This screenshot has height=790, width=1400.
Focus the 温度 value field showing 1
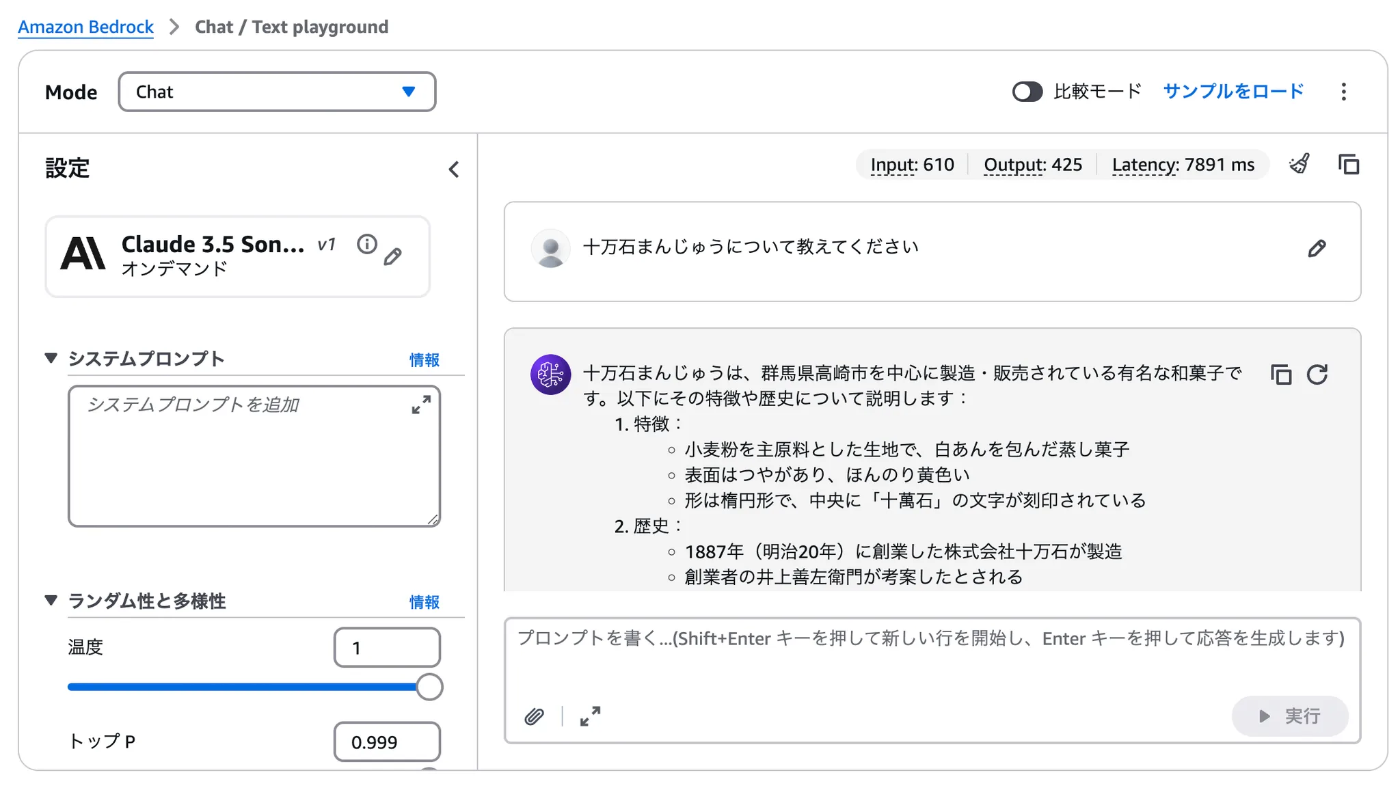point(387,648)
